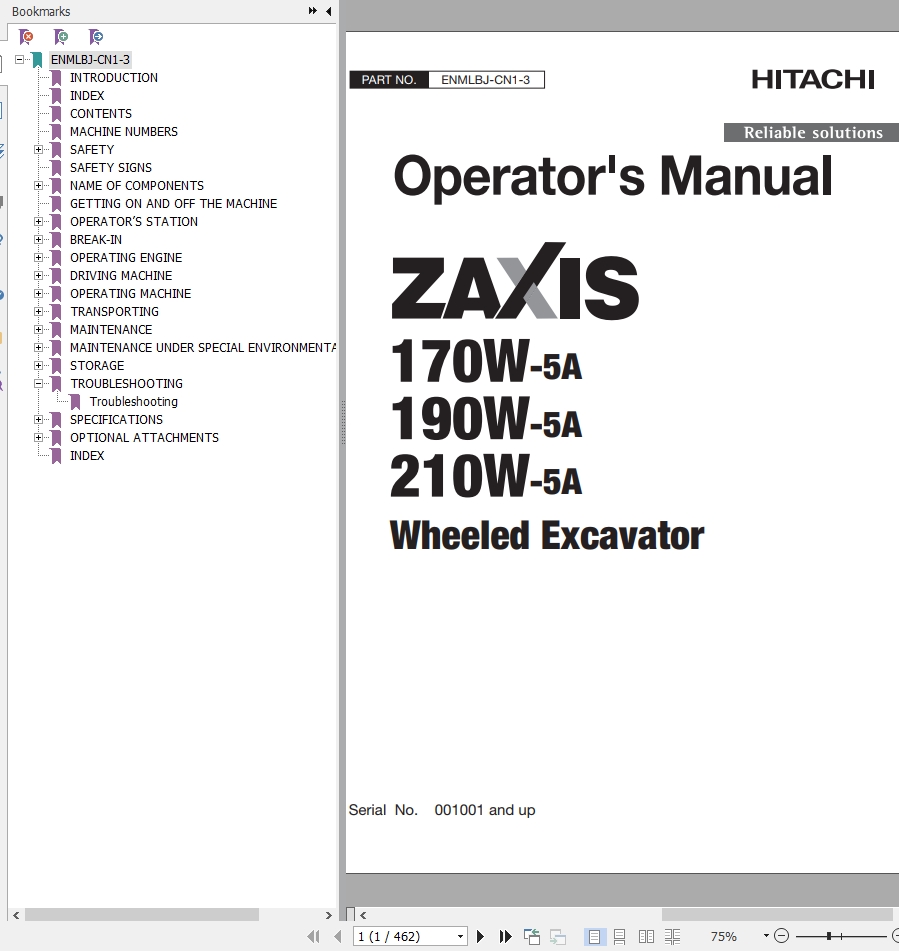The image size is (899, 951).
Task: Click the delete bookmark icon
Action: point(26,37)
